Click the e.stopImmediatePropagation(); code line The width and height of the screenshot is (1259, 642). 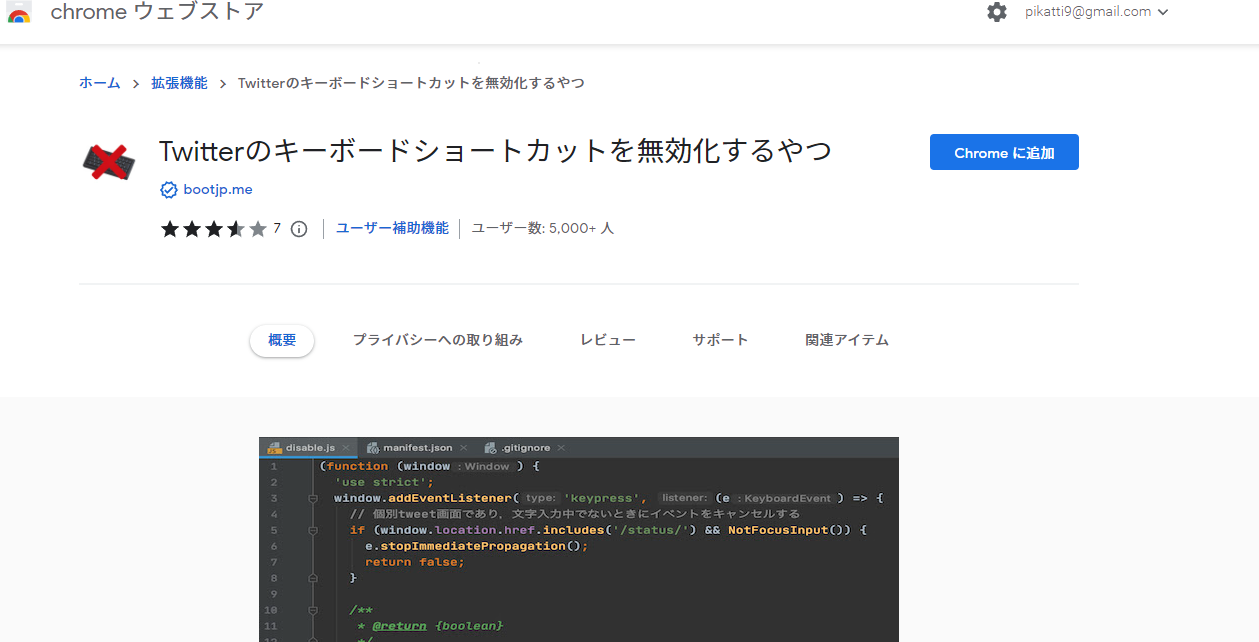point(477,546)
